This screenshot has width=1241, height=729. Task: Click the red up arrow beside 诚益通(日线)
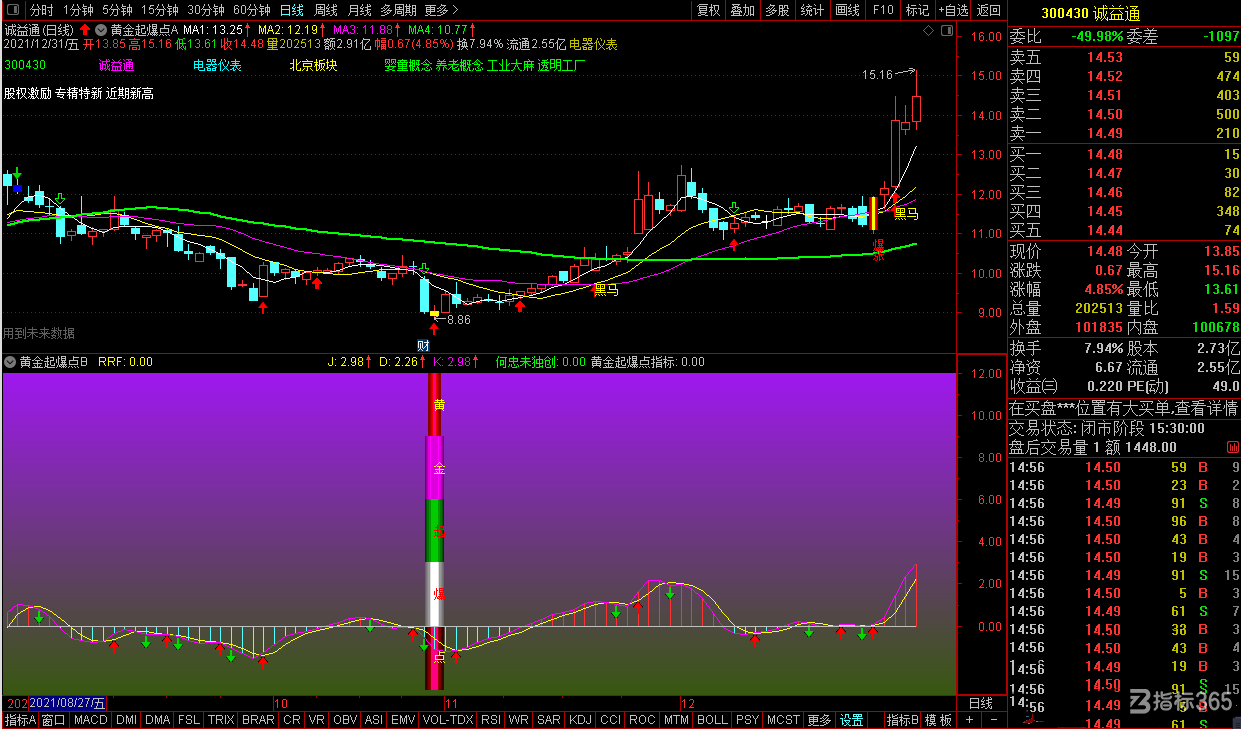pyautogui.click(x=85, y=30)
